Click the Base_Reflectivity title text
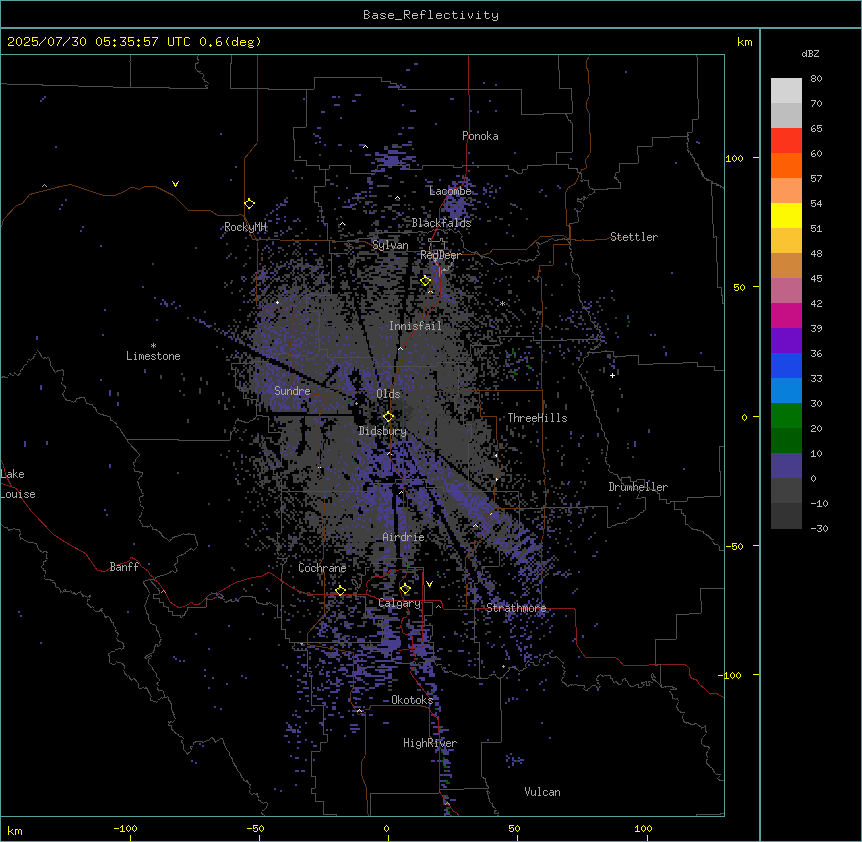This screenshot has width=862, height=842. 431,15
